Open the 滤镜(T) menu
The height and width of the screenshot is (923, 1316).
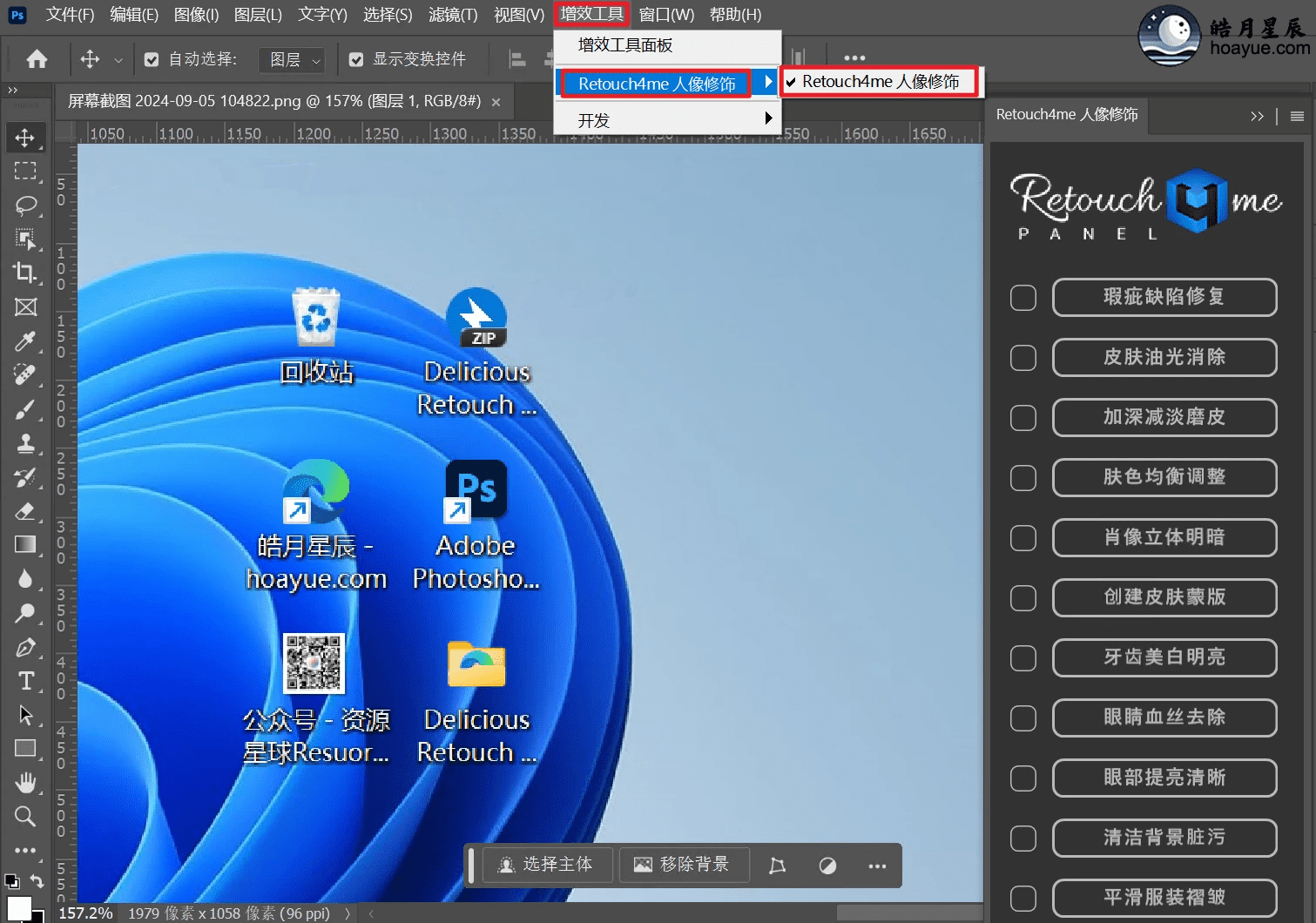click(x=453, y=15)
